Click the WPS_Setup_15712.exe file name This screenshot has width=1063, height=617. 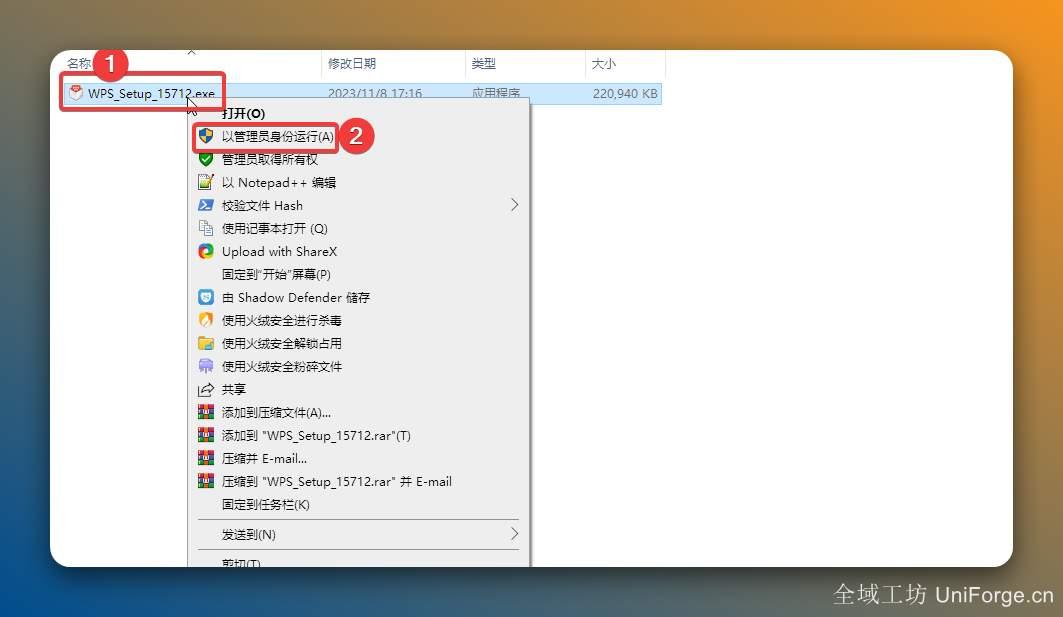pyautogui.click(x=151, y=94)
